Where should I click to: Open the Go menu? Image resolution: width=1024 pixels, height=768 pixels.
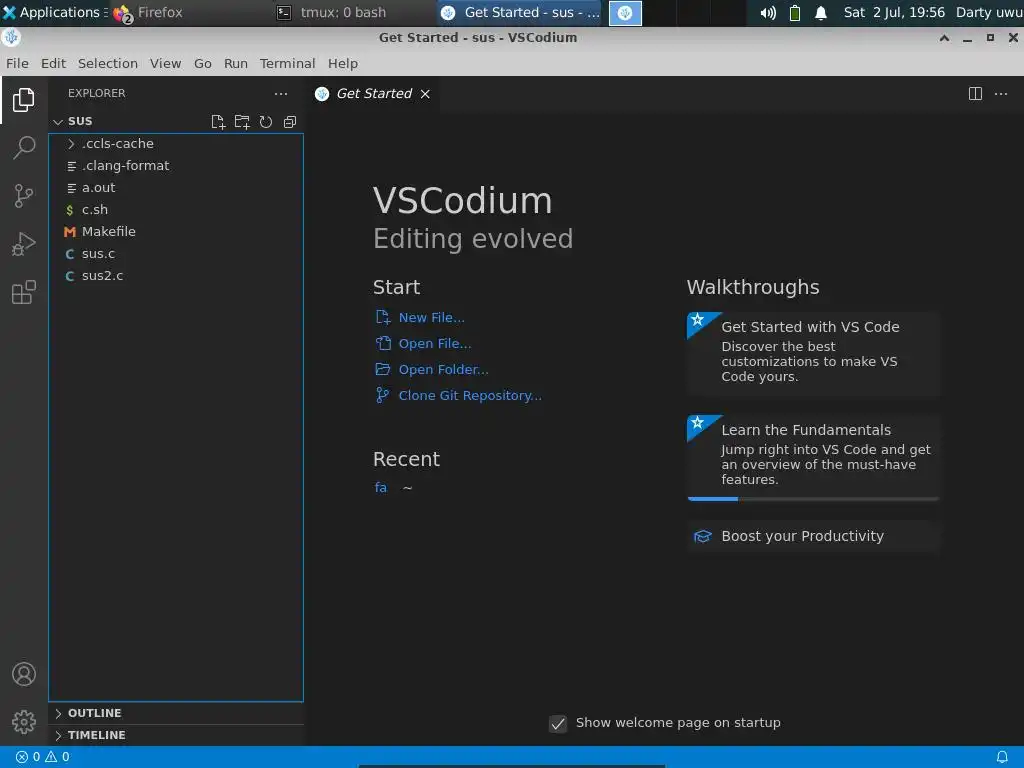pos(202,63)
